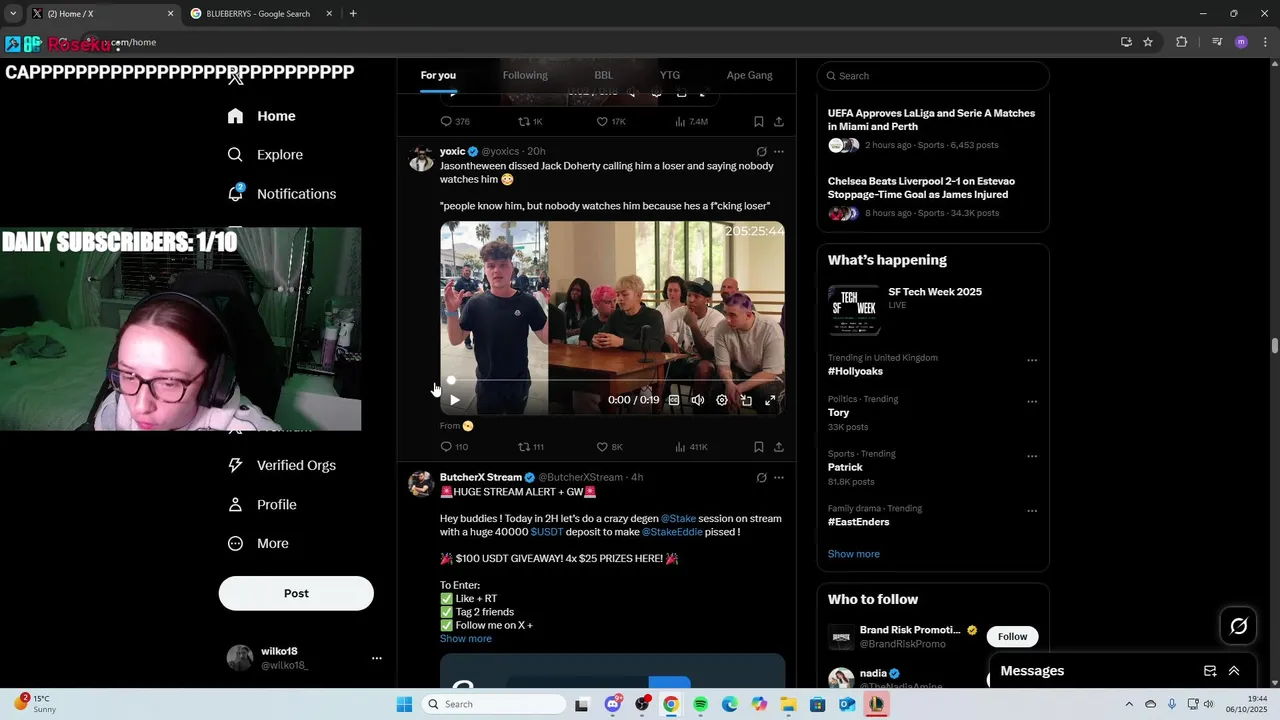The height and width of the screenshot is (720, 1280).
Task: Open wilko18 account menu dots
Action: pos(377,658)
